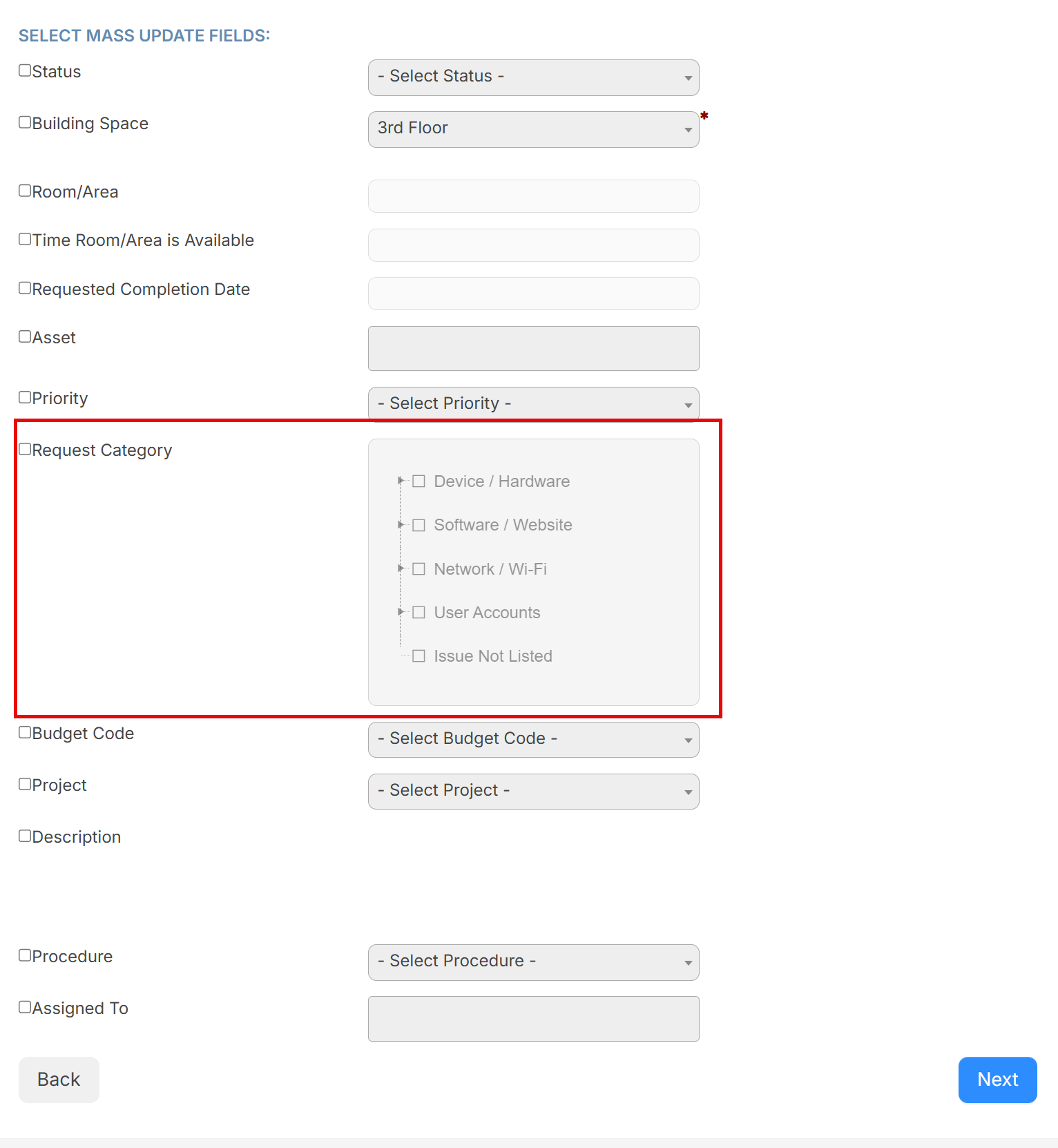Screen dimensions: 1058x1148
Task: Click the Asset input box
Action: point(534,349)
